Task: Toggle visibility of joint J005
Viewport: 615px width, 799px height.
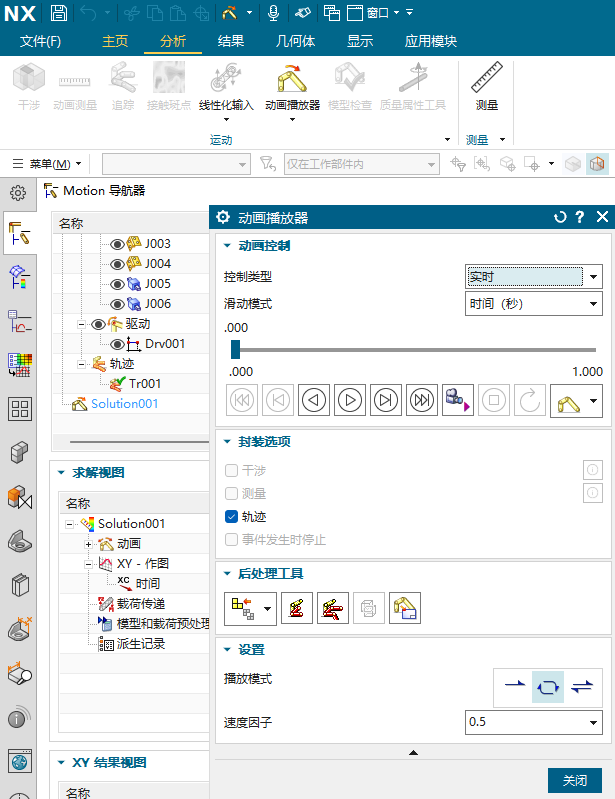Action: pos(117,284)
